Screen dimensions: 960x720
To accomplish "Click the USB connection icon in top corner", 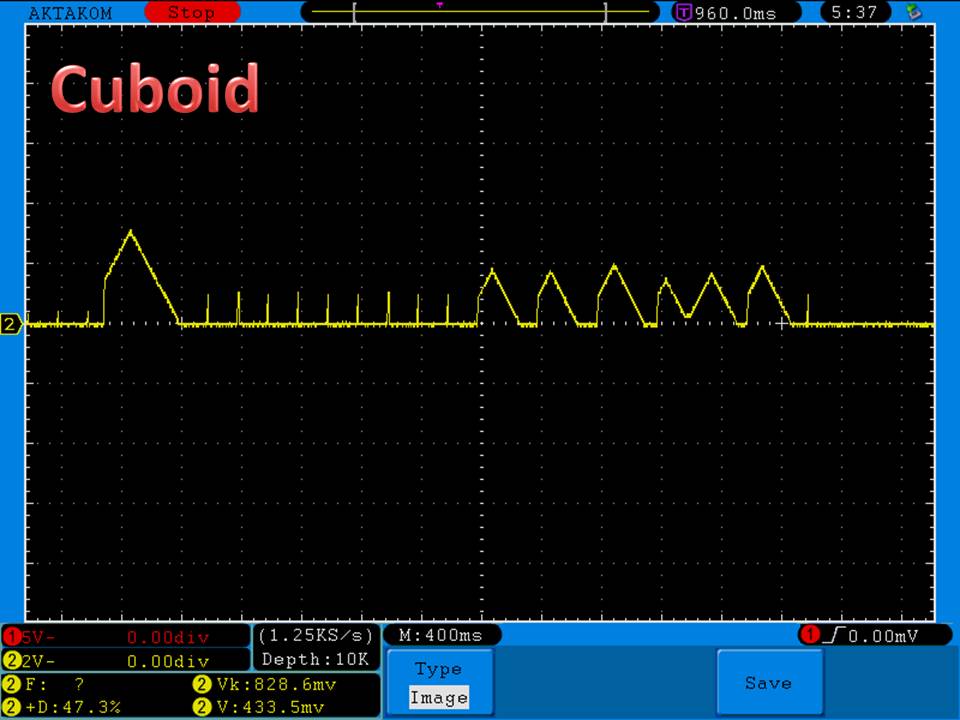I will pos(912,12).
